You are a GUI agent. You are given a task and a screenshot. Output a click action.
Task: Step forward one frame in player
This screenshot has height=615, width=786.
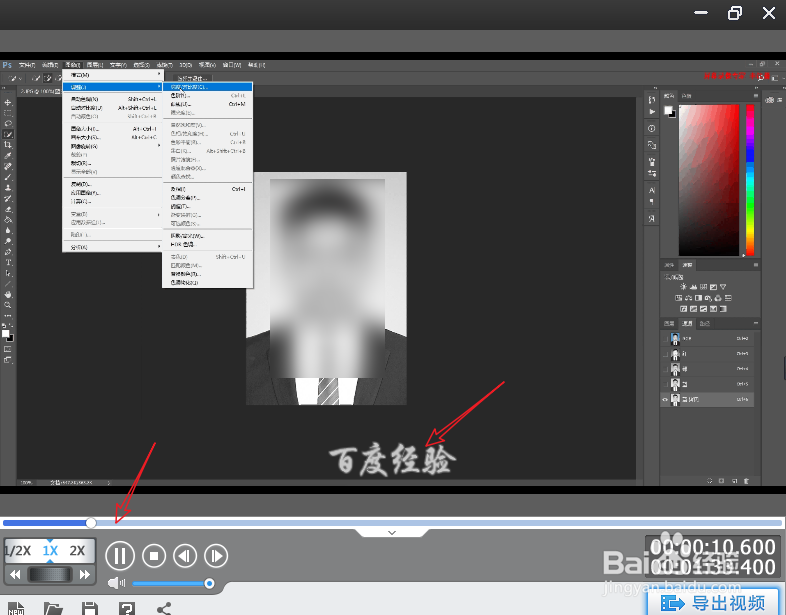(216, 556)
